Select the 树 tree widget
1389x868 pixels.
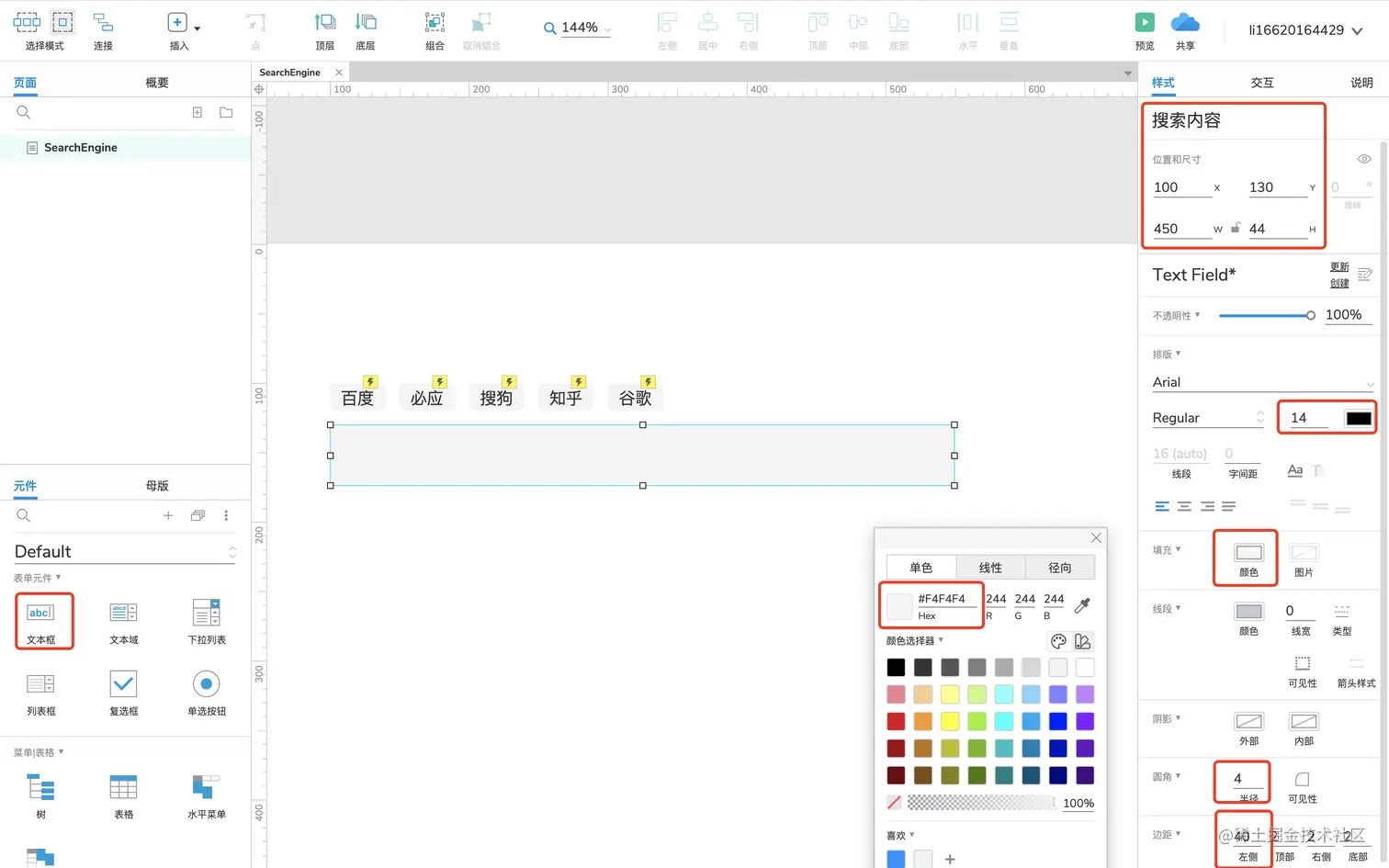[x=40, y=795]
